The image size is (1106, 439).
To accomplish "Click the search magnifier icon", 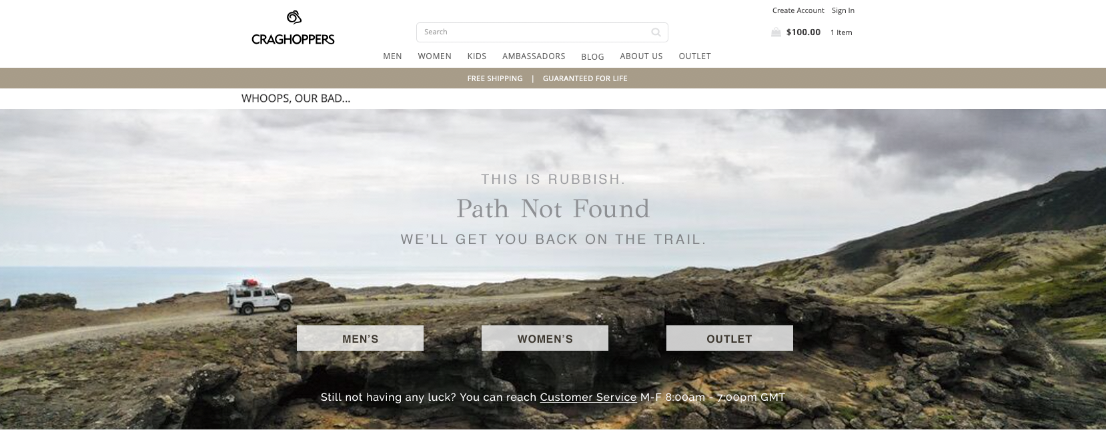I will [x=656, y=32].
